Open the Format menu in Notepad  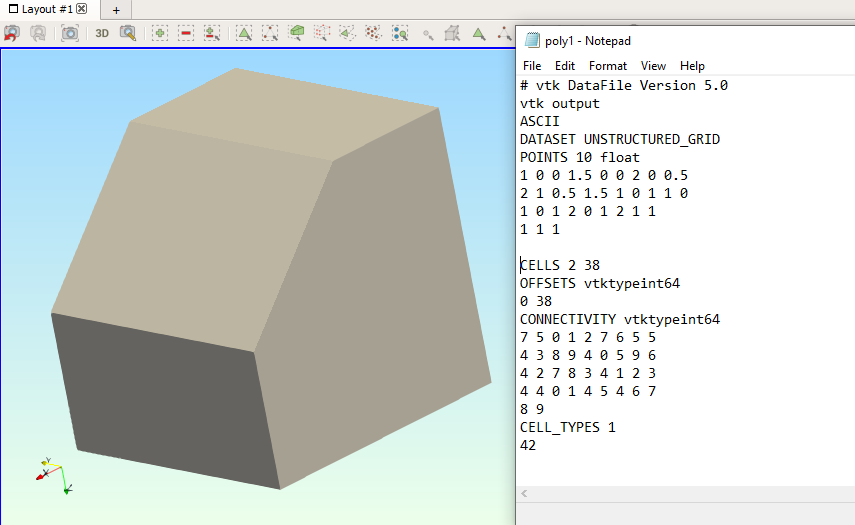[x=608, y=66]
